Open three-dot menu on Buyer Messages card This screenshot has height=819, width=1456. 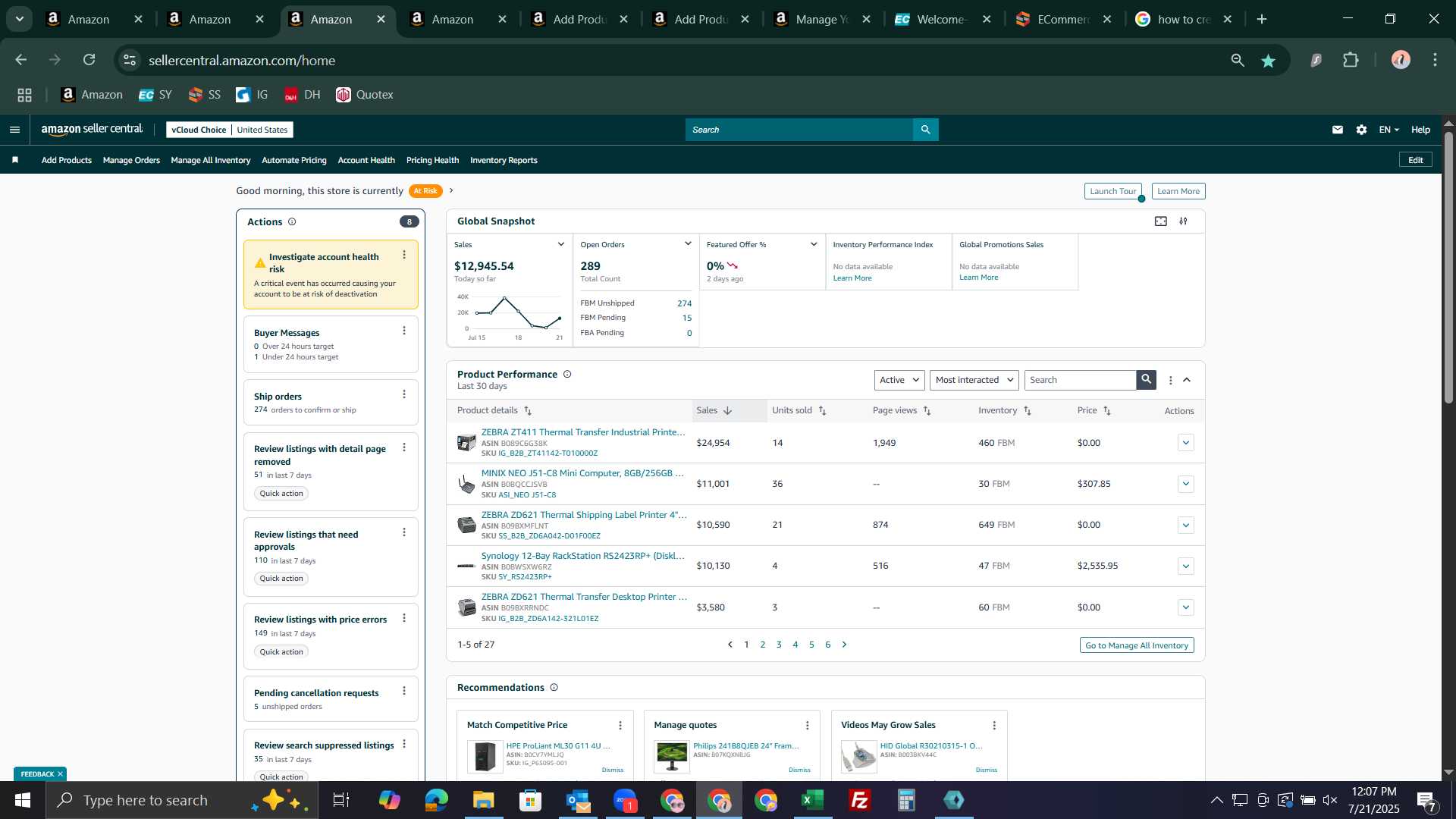click(404, 331)
